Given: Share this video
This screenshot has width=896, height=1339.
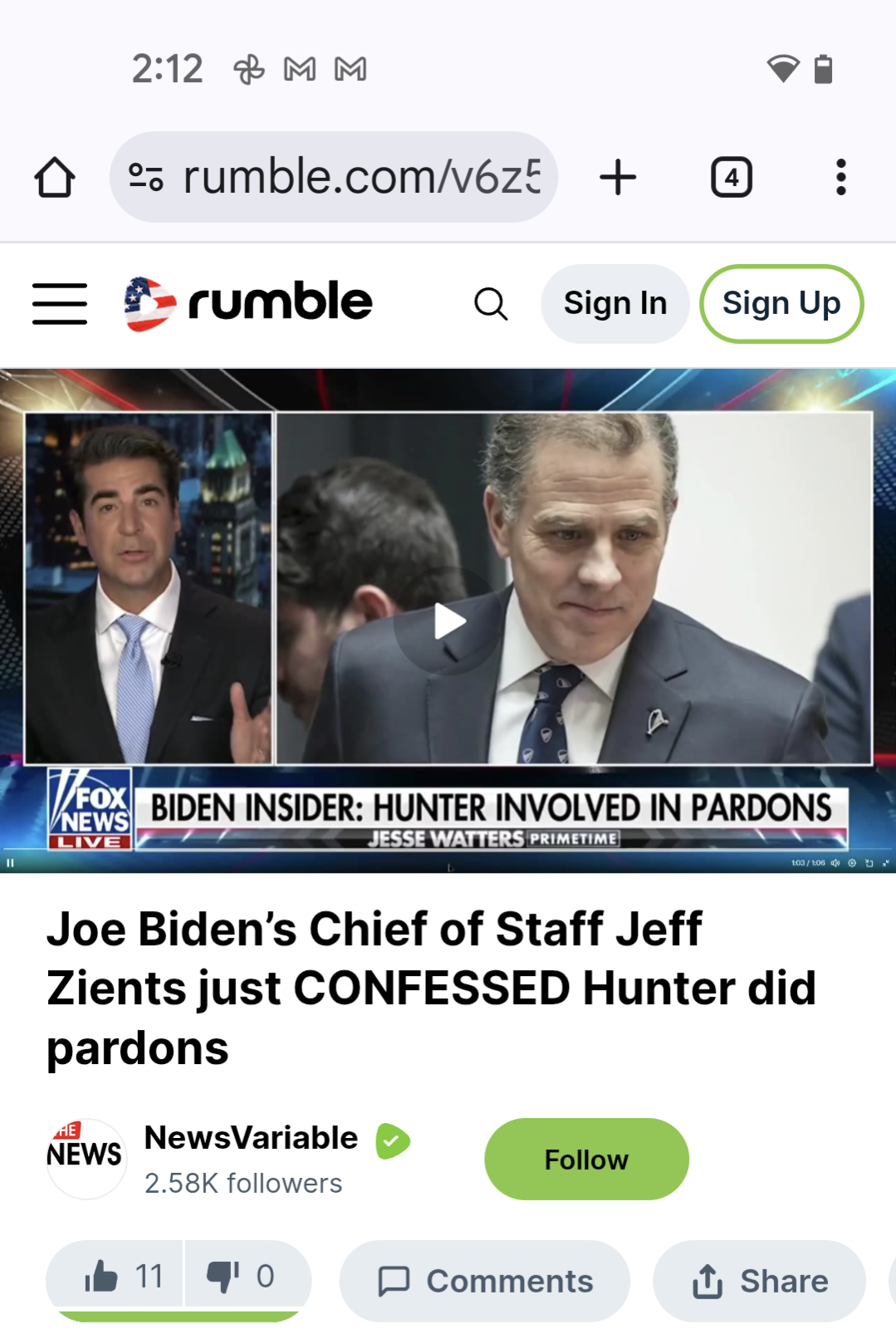Looking at the screenshot, I should (x=760, y=1281).
